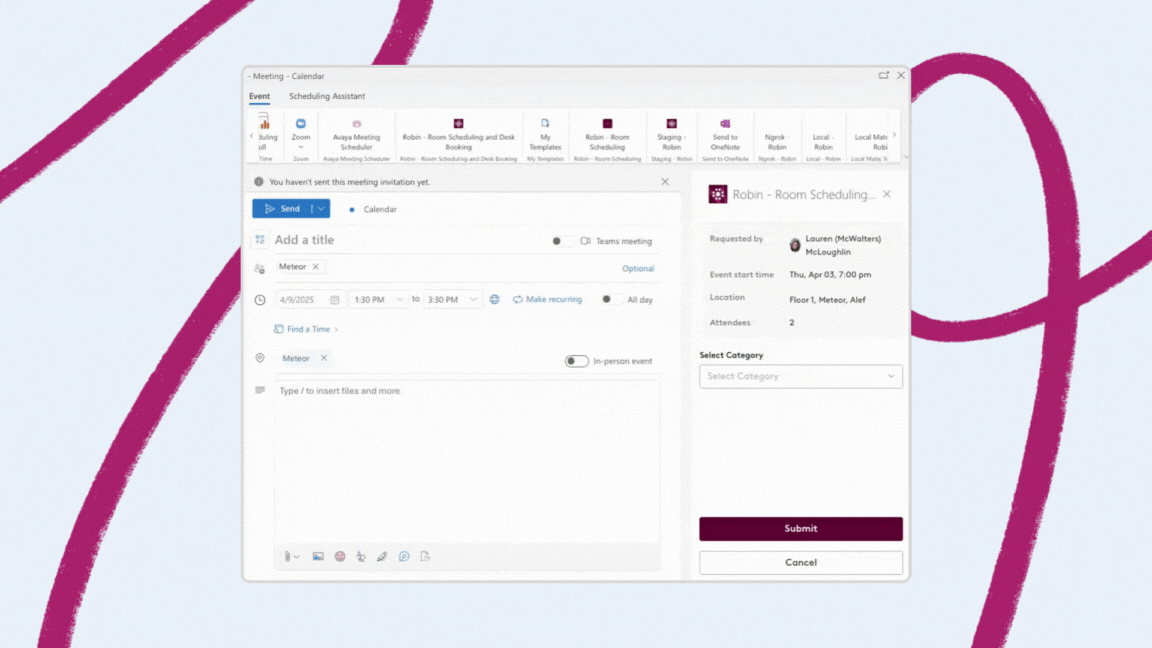
Task: Click the time zones globe icon
Action: 494,300
